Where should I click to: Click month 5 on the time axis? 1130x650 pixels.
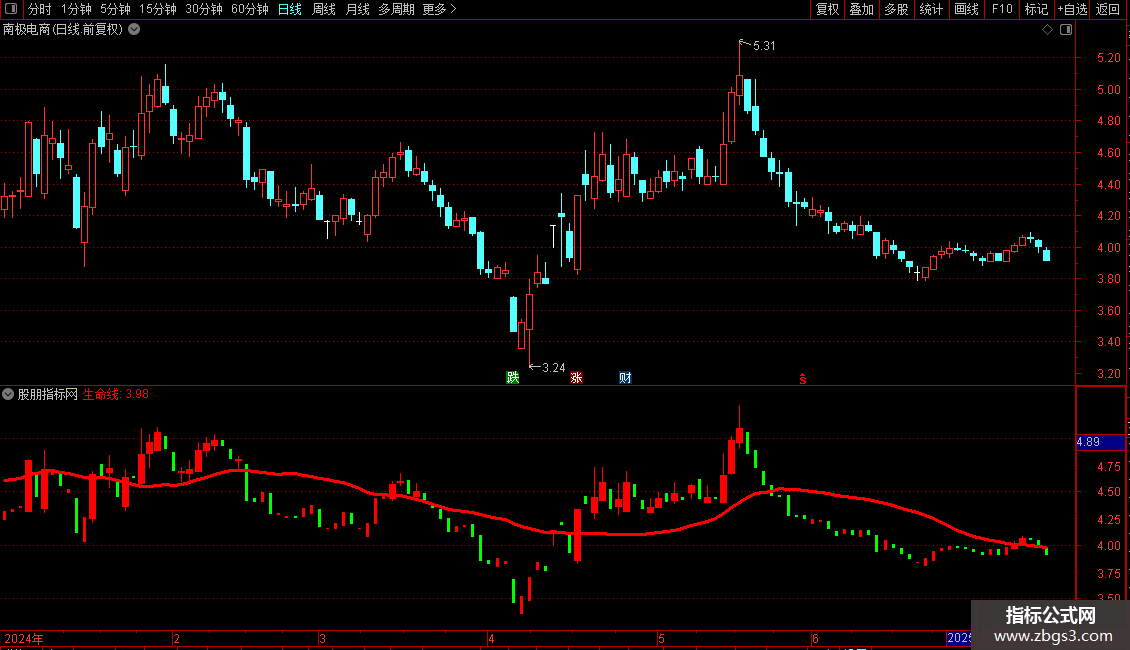661,638
